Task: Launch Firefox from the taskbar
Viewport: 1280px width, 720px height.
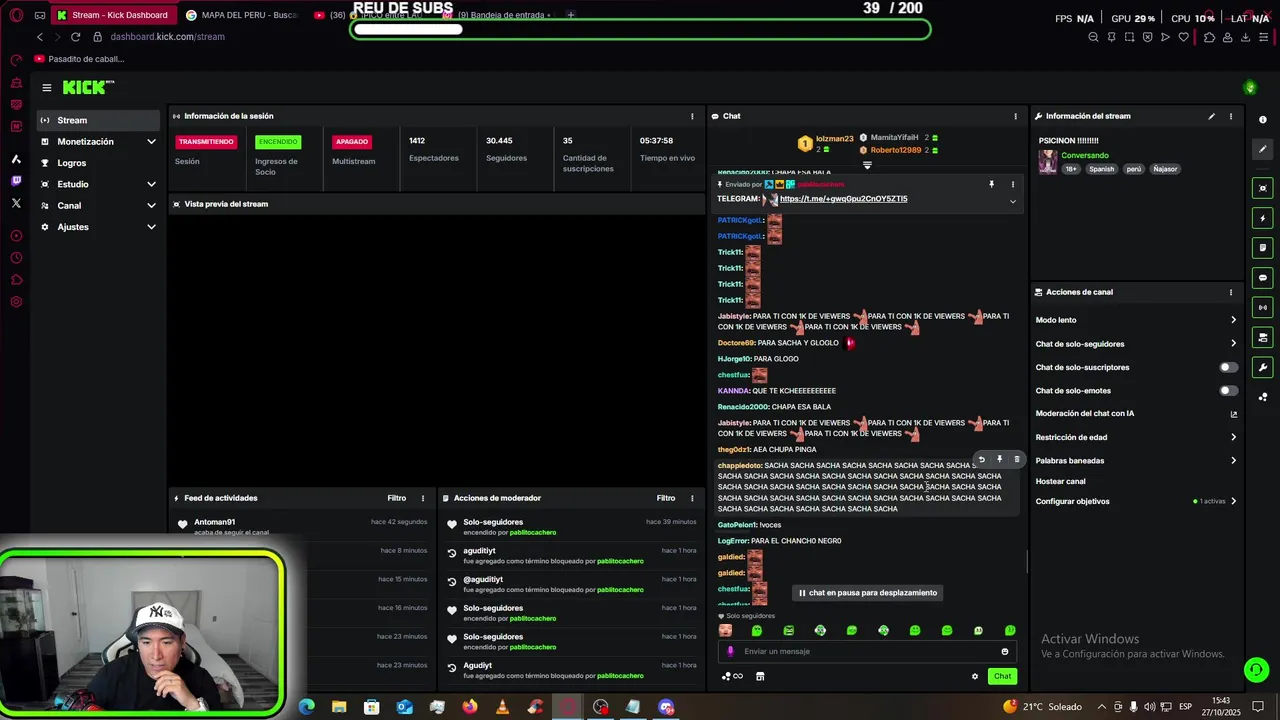Action: point(470,707)
